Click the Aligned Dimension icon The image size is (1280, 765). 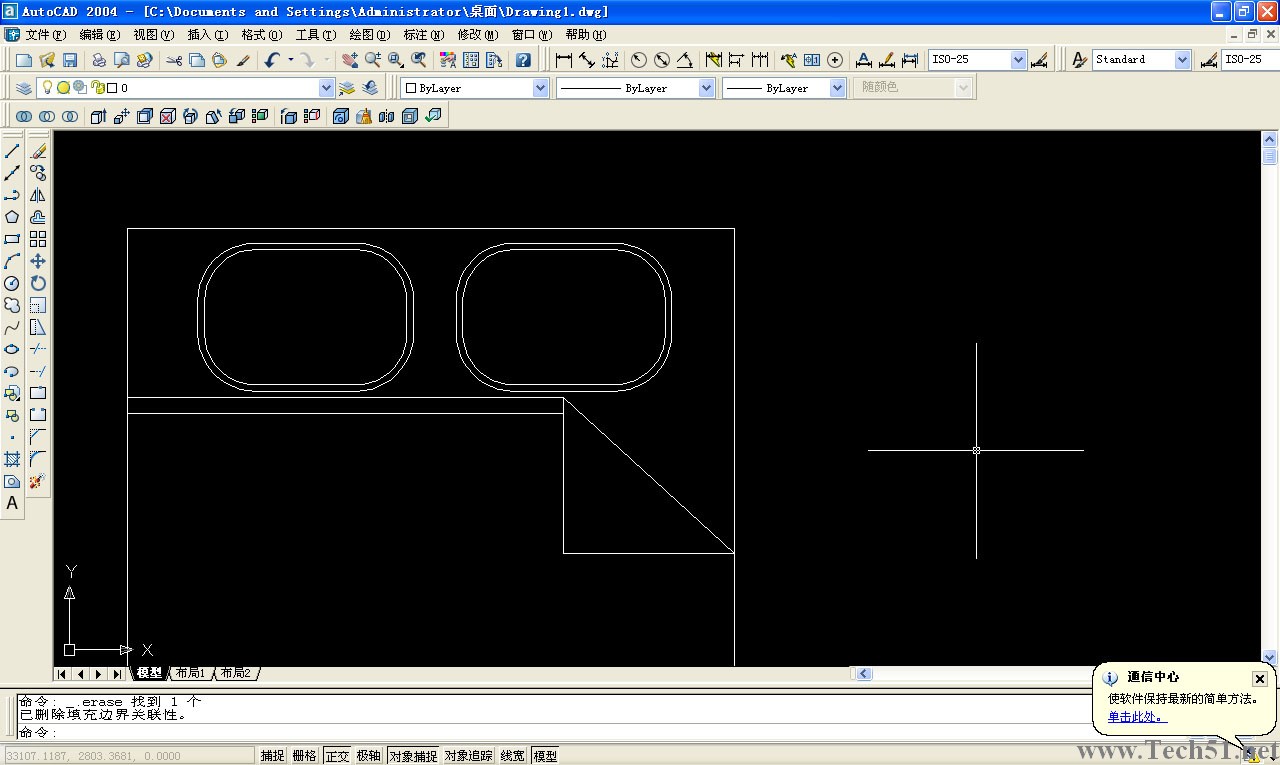[587, 60]
